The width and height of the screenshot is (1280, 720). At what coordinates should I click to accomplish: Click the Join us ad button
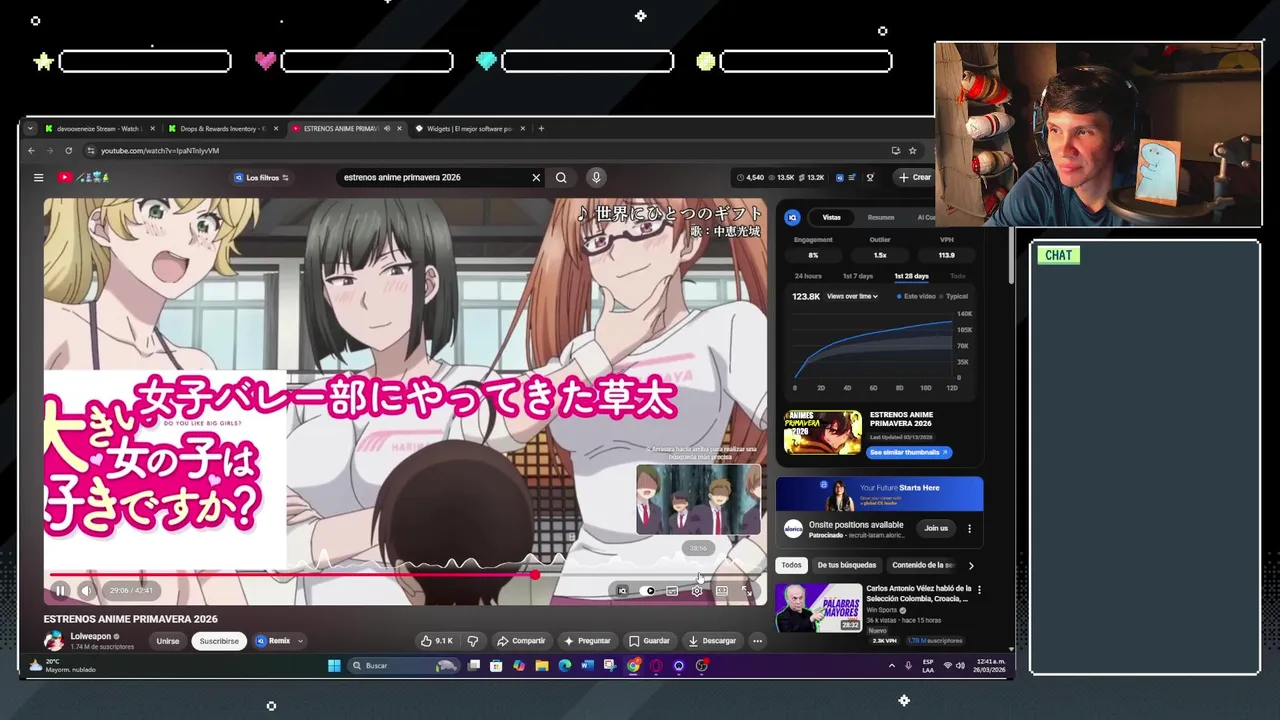click(936, 529)
